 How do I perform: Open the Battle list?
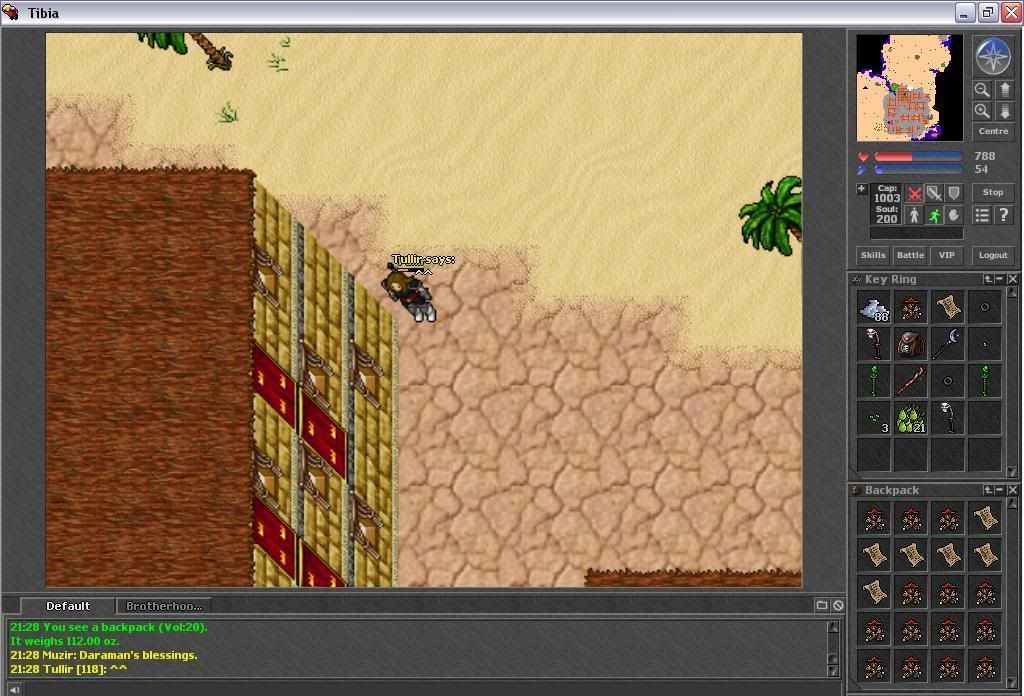[x=910, y=255]
